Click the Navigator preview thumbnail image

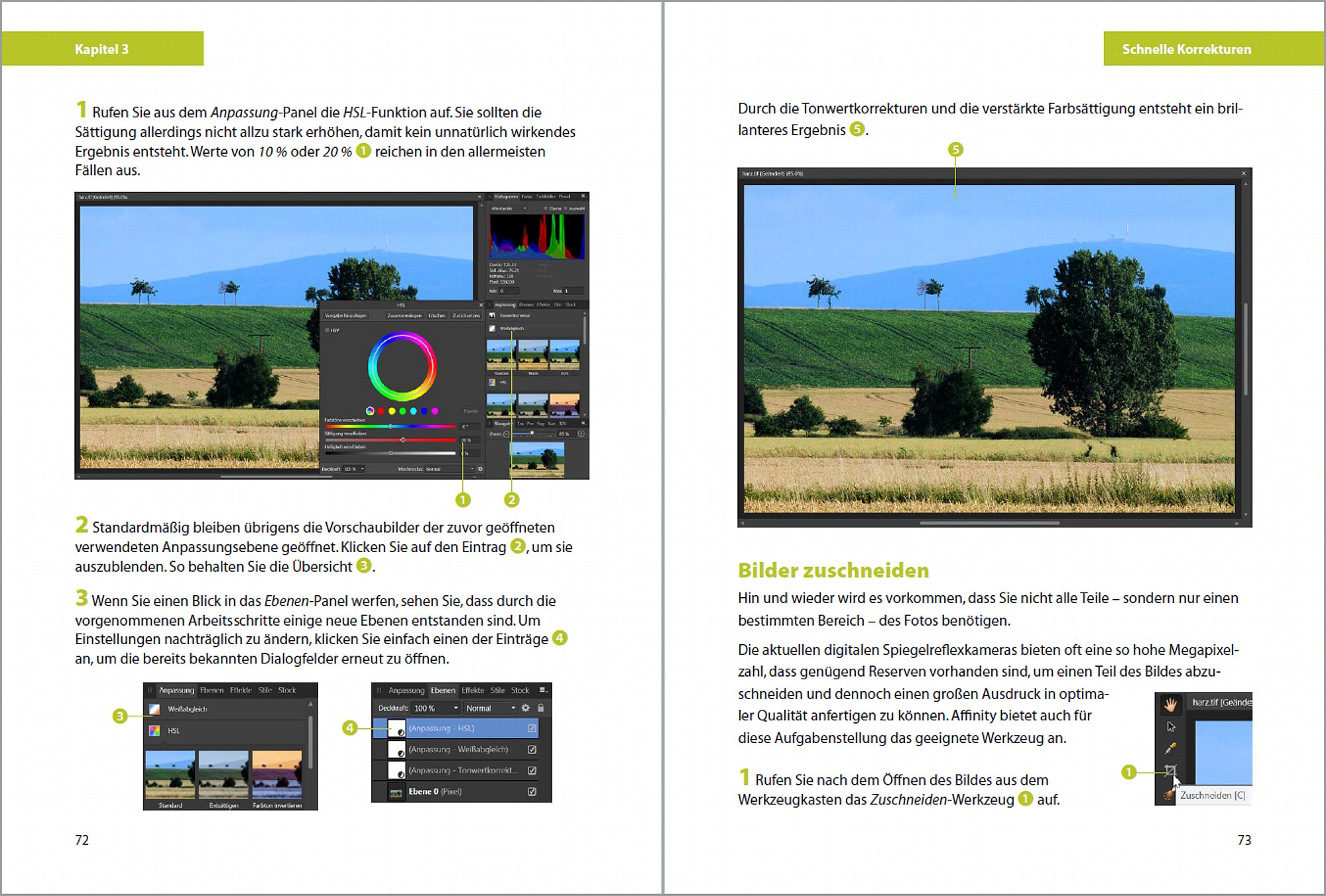tap(537, 460)
